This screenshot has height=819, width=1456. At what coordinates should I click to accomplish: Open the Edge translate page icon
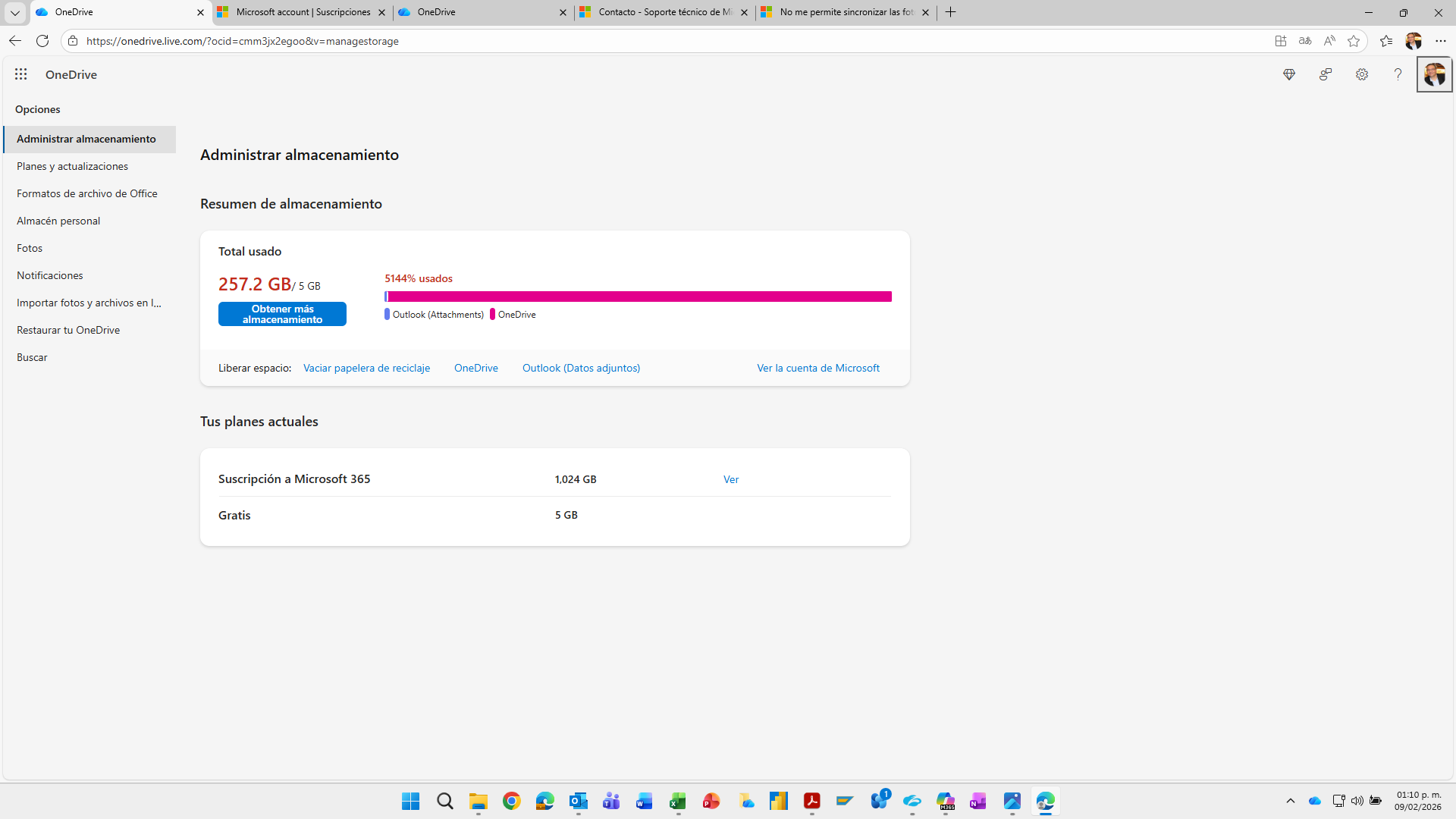pos(1305,41)
